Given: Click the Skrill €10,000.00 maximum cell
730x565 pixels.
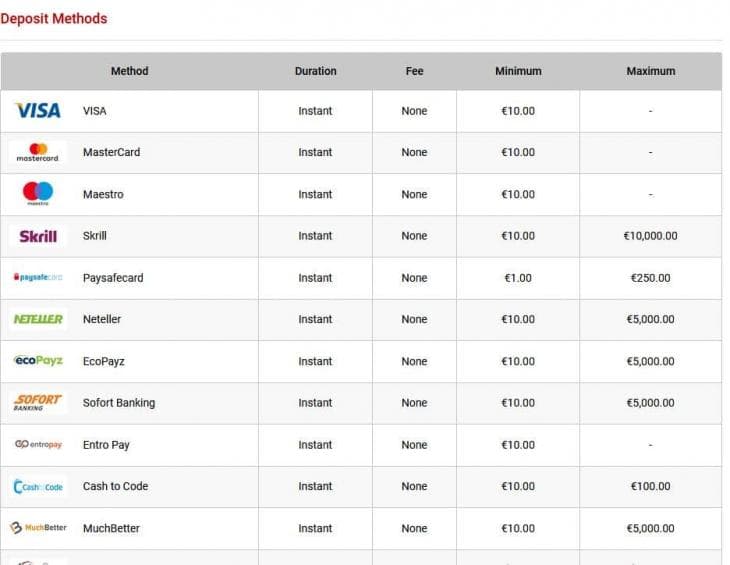Looking at the screenshot, I should pyautogui.click(x=650, y=236).
